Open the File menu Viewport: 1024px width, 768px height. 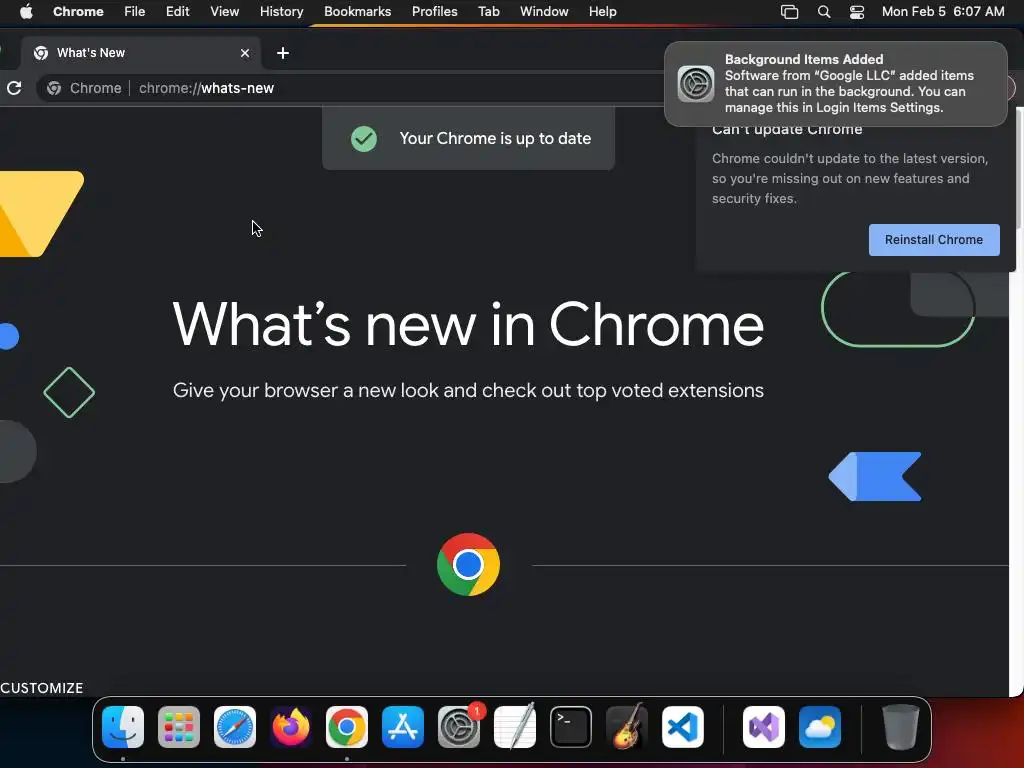point(135,12)
